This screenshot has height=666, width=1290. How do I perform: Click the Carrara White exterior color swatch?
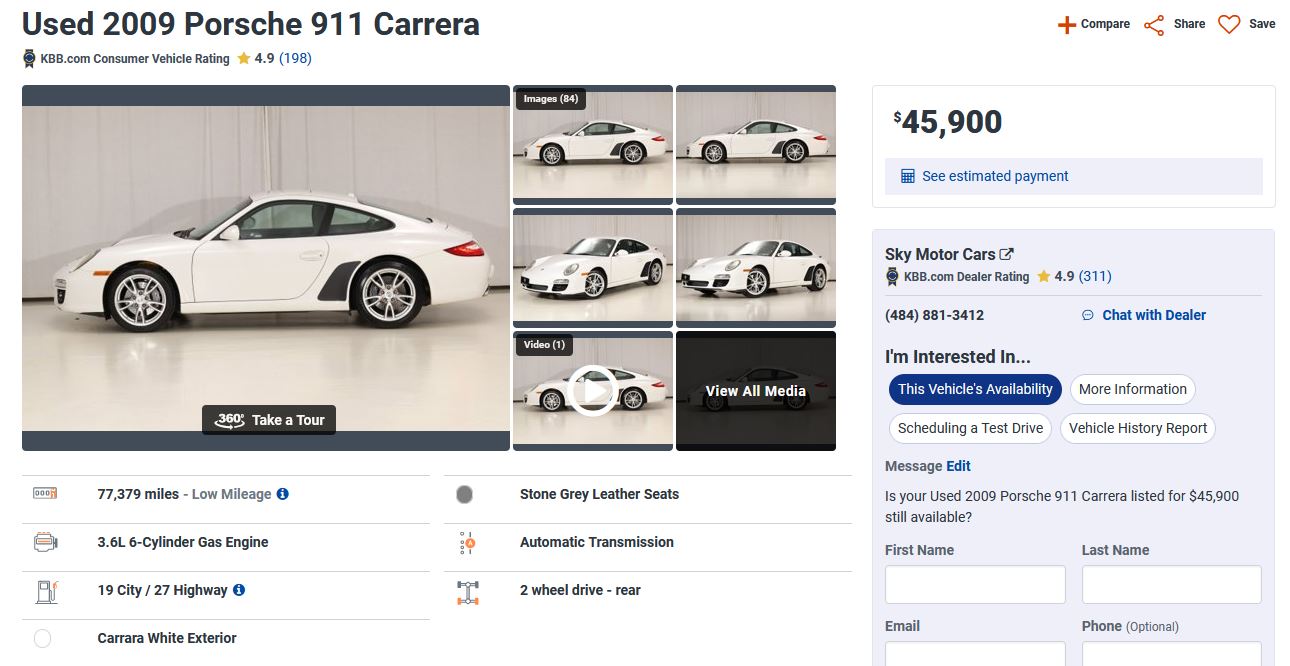point(42,638)
